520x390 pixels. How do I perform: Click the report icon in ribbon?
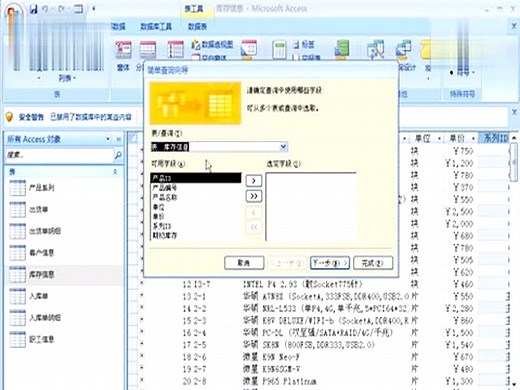(x=279, y=49)
